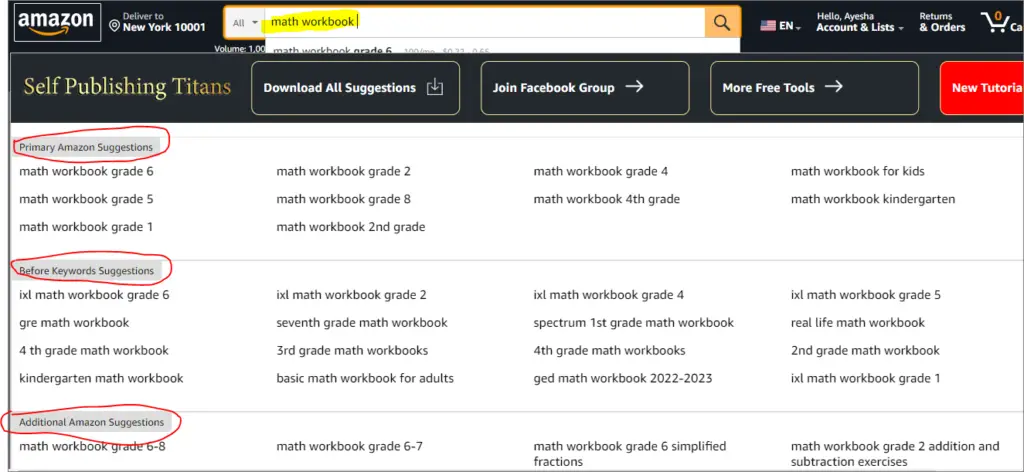Click 4th grade math workbooks
Viewport: 1024px width, 472px height.
coord(609,351)
